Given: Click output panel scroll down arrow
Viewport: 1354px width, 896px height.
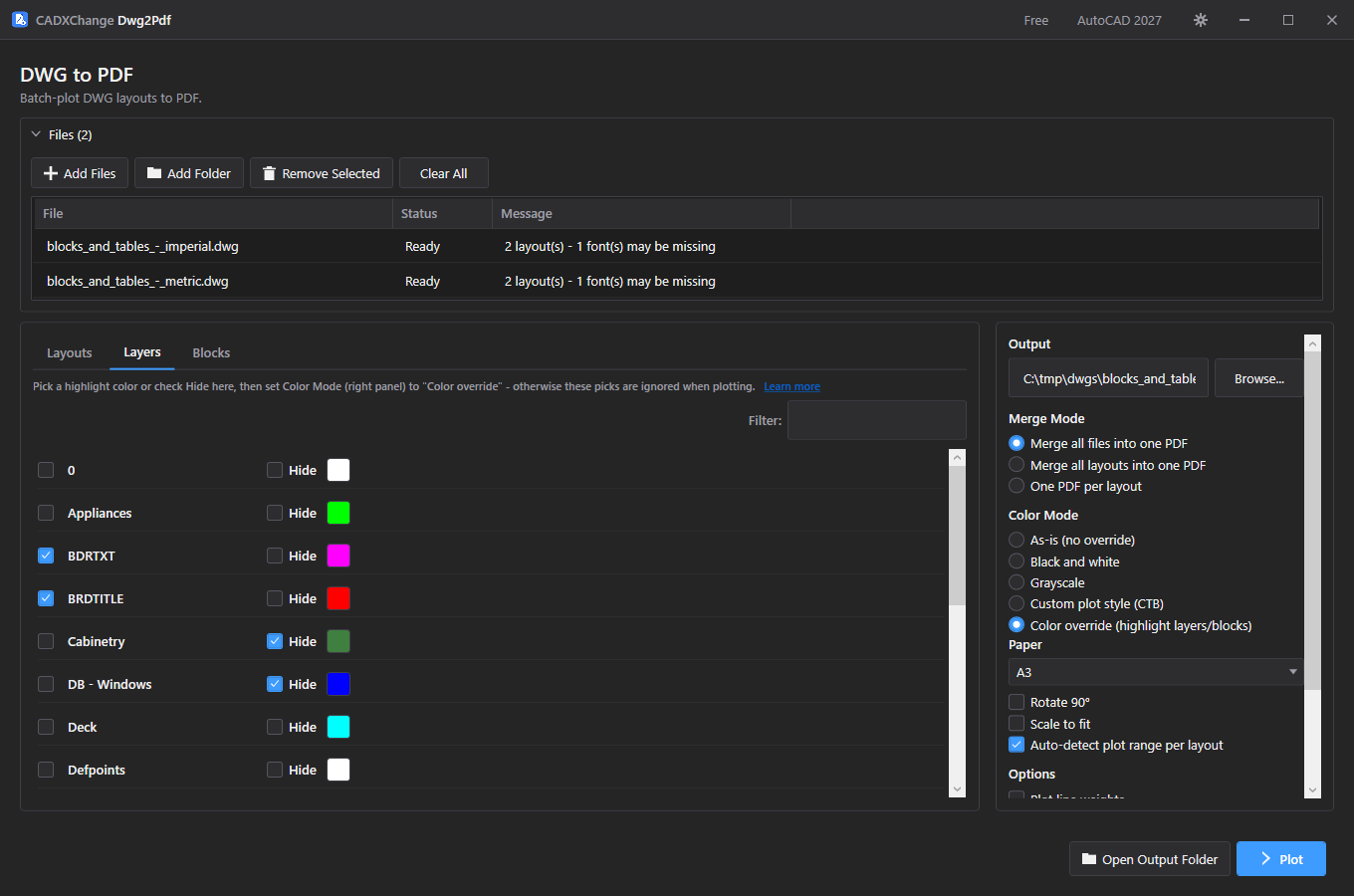Looking at the screenshot, I should pyautogui.click(x=1312, y=790).
